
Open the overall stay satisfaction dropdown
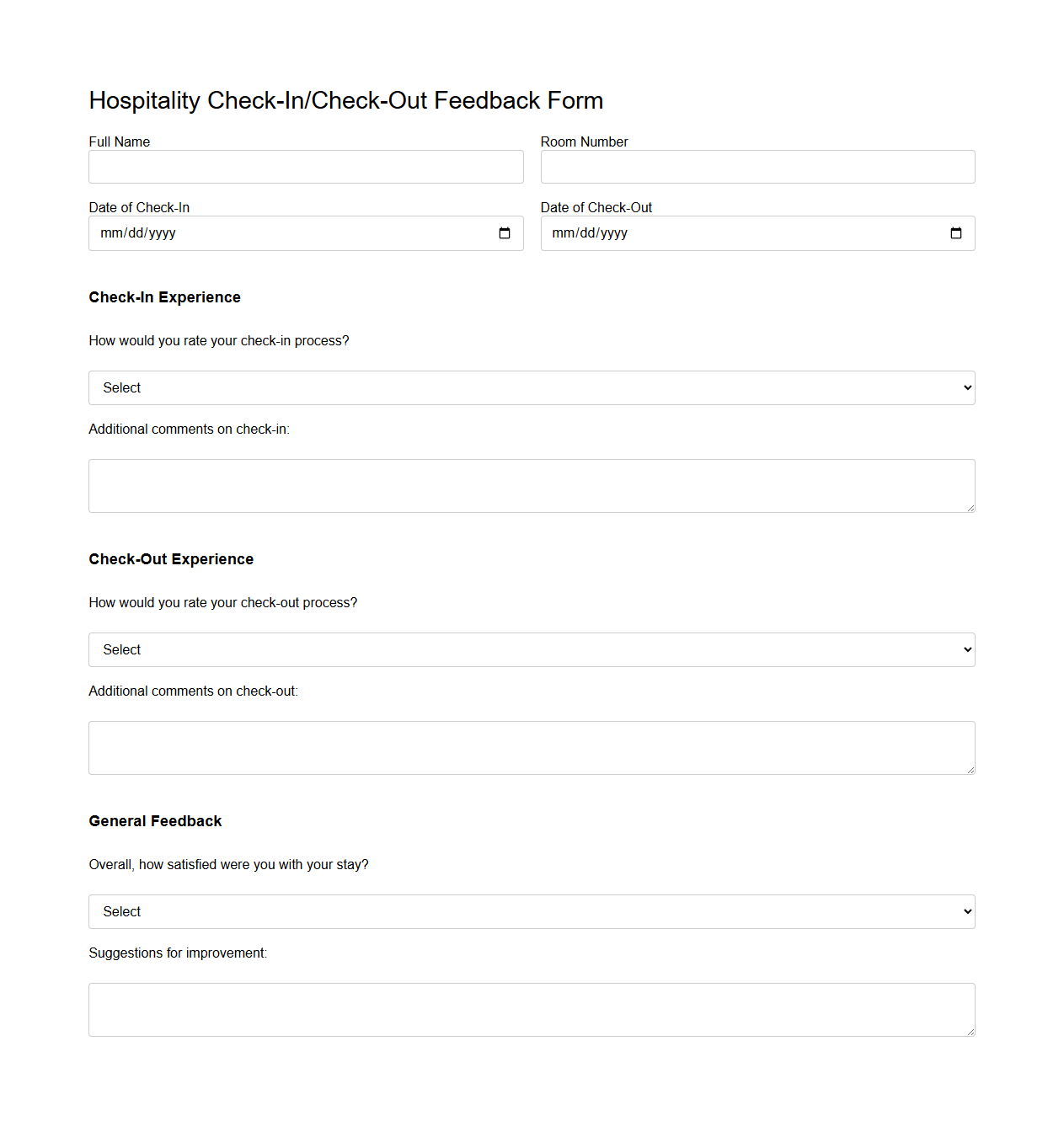[x=531, y=911]
